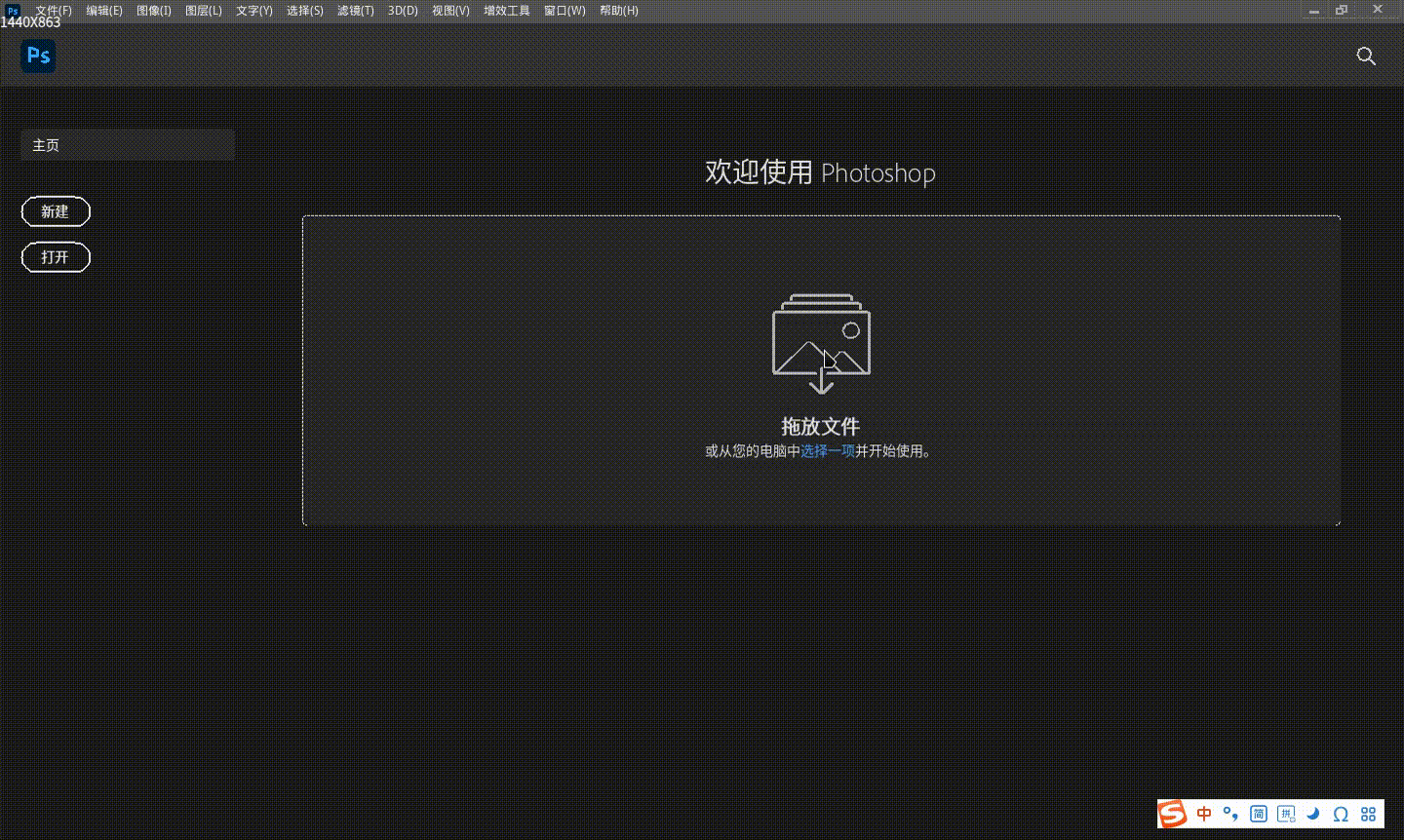This screenshot has height=840, width=1404.
Task: Toggle Chinese punctuation mode icon
Action: pyautogui.click(x=1230, y=814)
